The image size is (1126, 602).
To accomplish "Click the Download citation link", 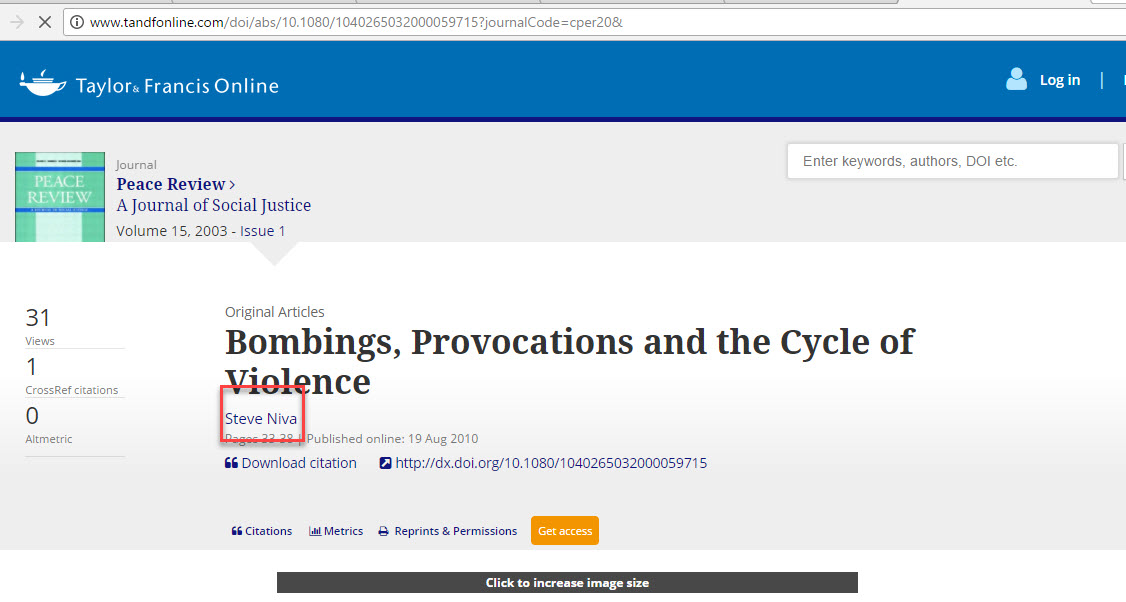I will 298,463.
